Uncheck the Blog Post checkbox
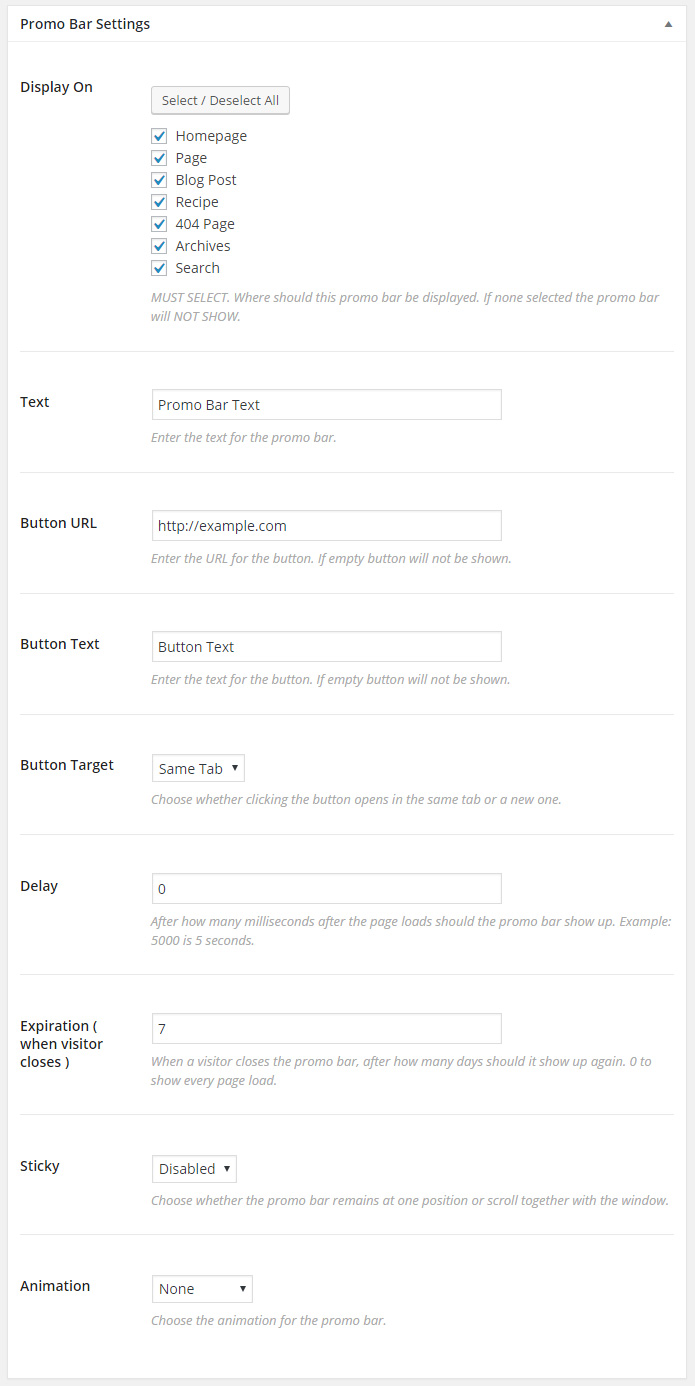Image resolution: width=695 pixels, height=1386 pixels. coord(159,180)
